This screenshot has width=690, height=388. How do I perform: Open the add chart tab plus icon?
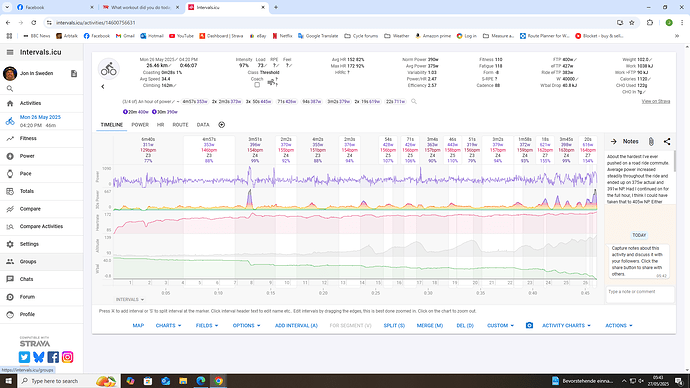click(222, 125)
